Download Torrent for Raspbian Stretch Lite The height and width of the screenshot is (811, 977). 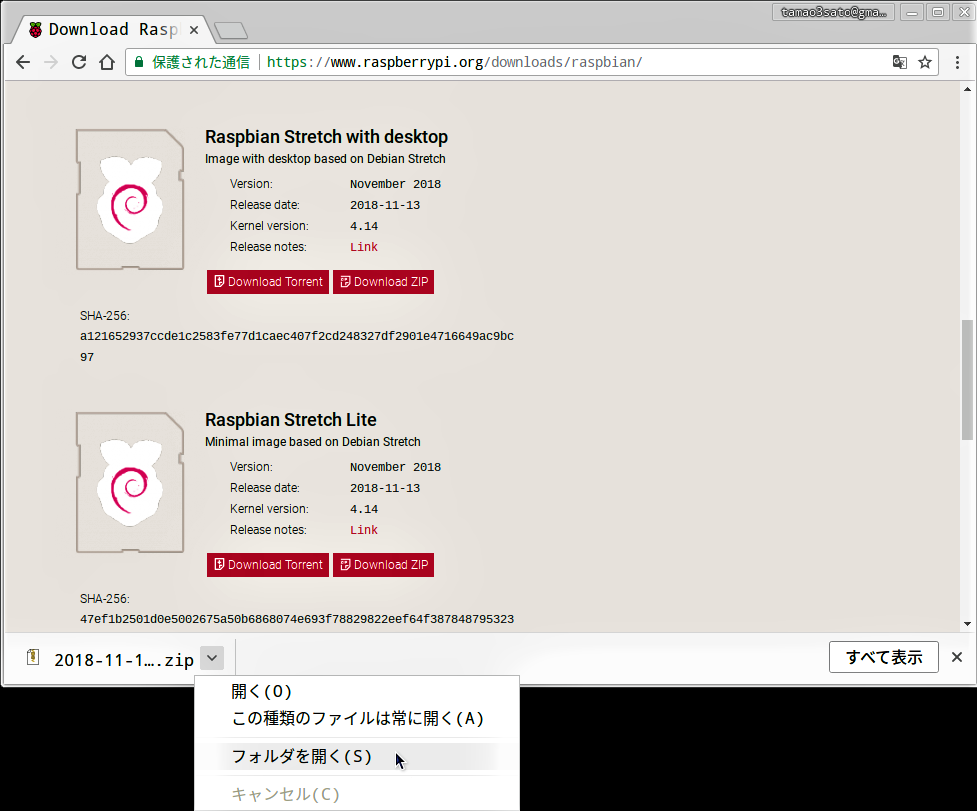[268, 564]
